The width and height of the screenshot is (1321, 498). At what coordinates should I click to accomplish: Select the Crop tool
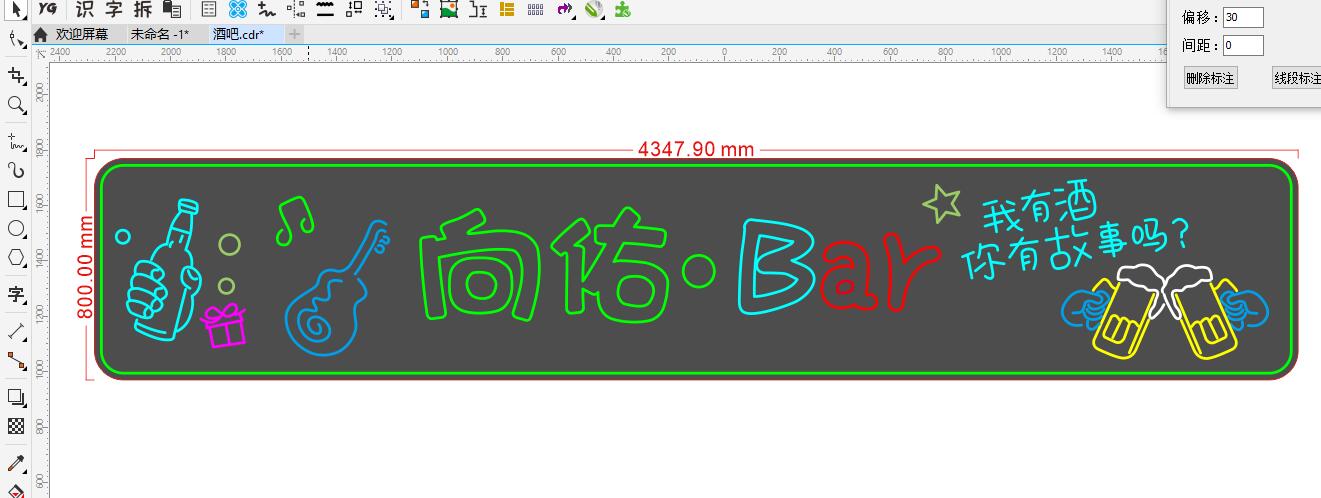pyautogui.click(x=16, y=75)
